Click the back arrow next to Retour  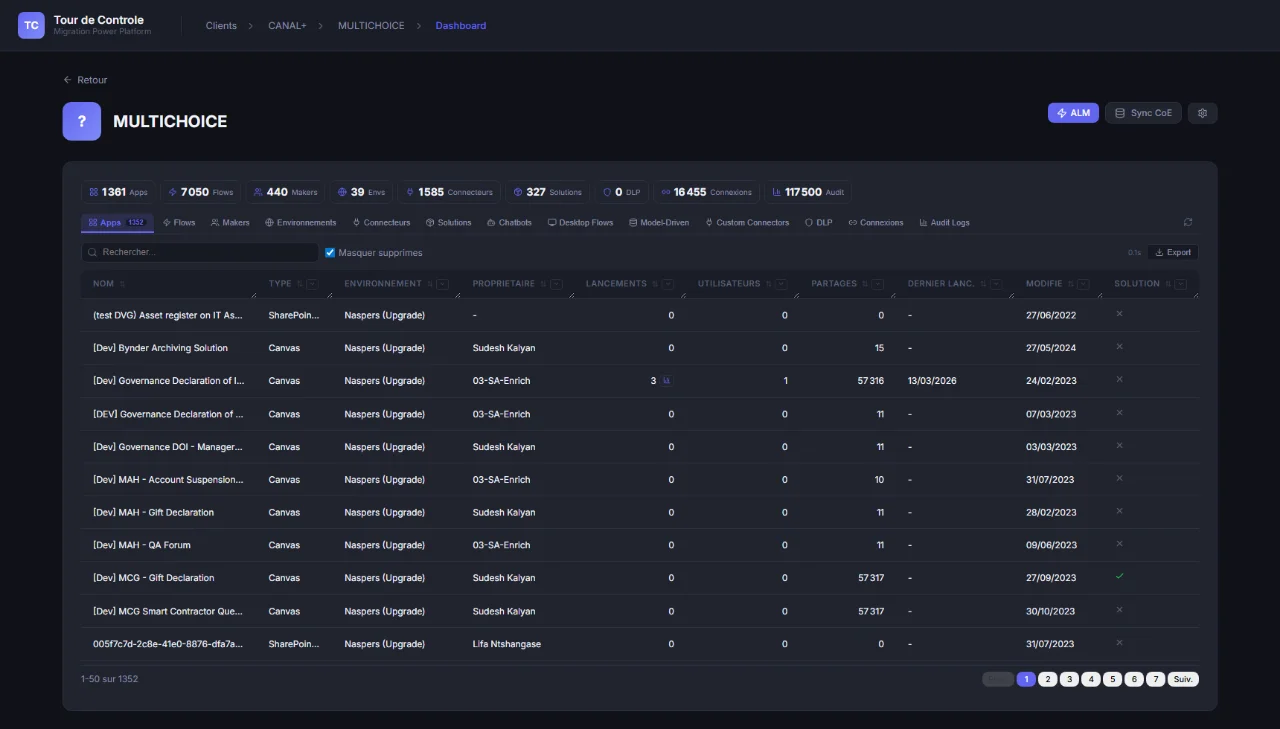(67, 80)
